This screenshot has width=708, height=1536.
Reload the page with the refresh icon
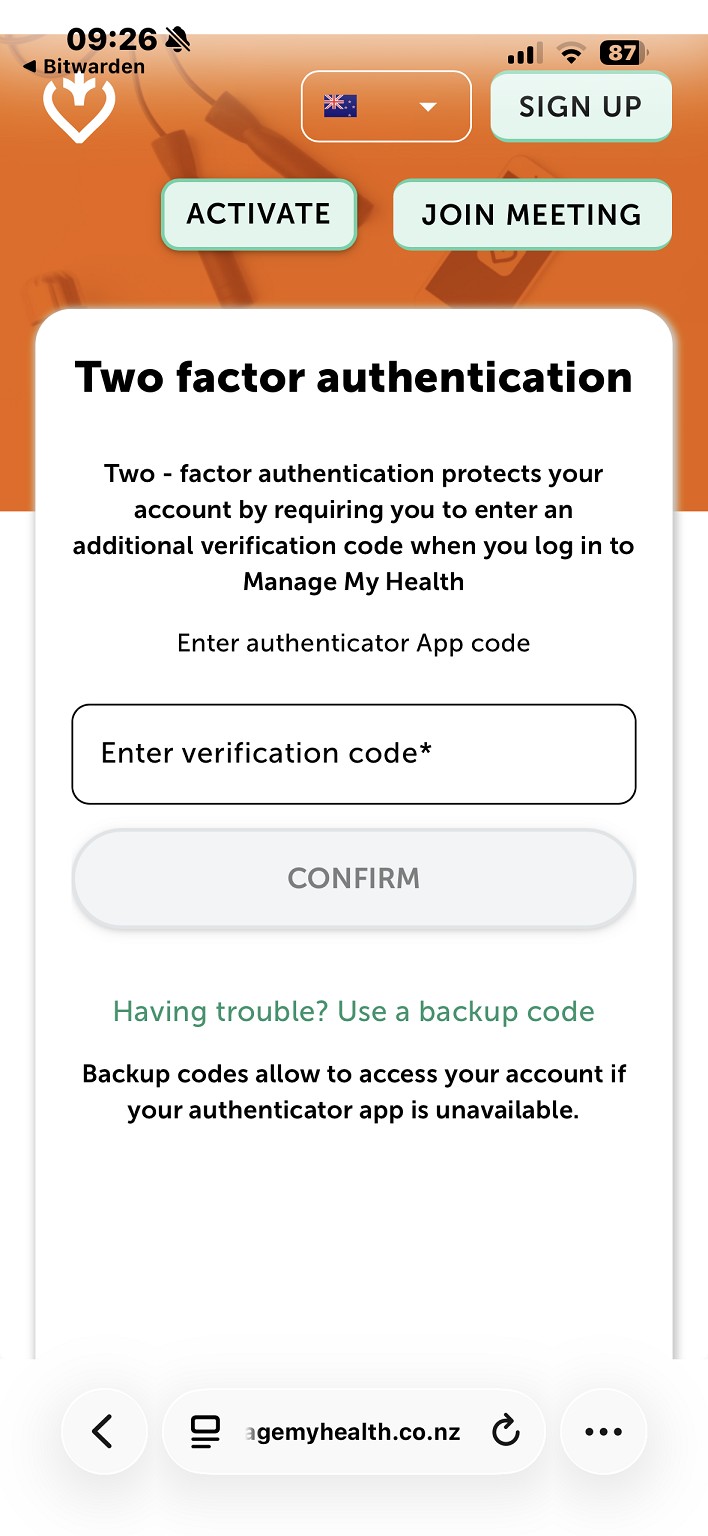coord(507,1432)
